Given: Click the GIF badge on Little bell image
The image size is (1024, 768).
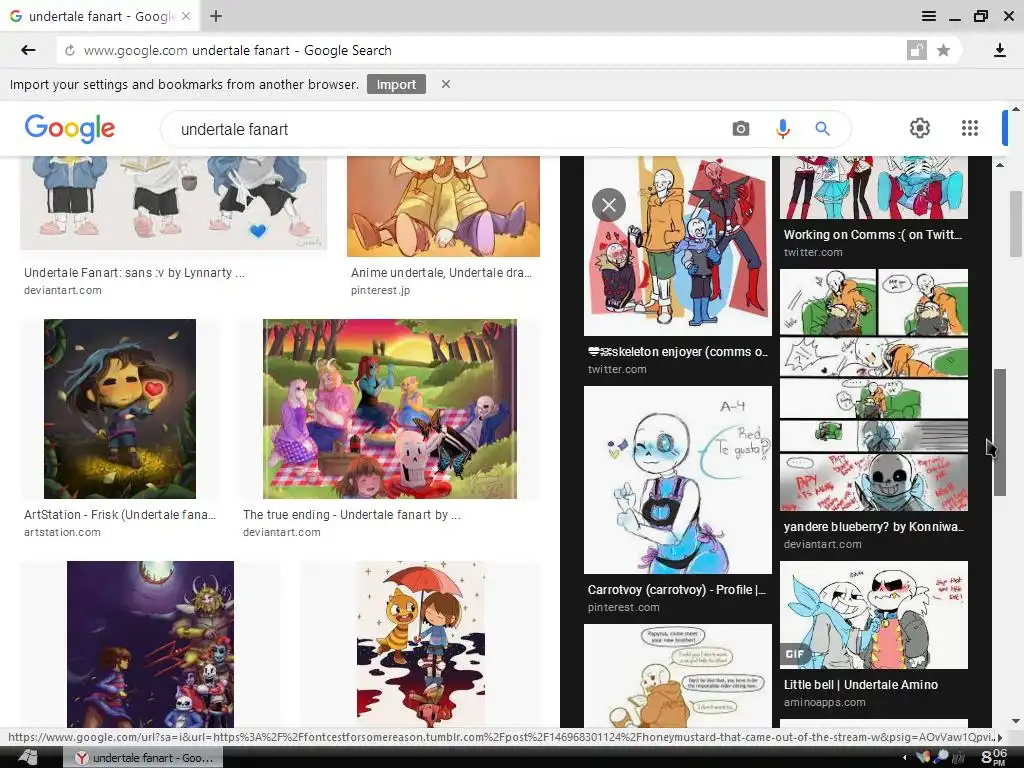Looking at the screenshot, I should coord(795,654).
